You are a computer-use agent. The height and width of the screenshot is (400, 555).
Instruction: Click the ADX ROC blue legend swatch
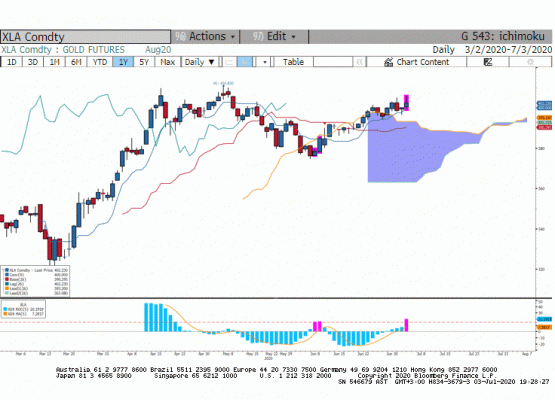click(x=5, y=309)
